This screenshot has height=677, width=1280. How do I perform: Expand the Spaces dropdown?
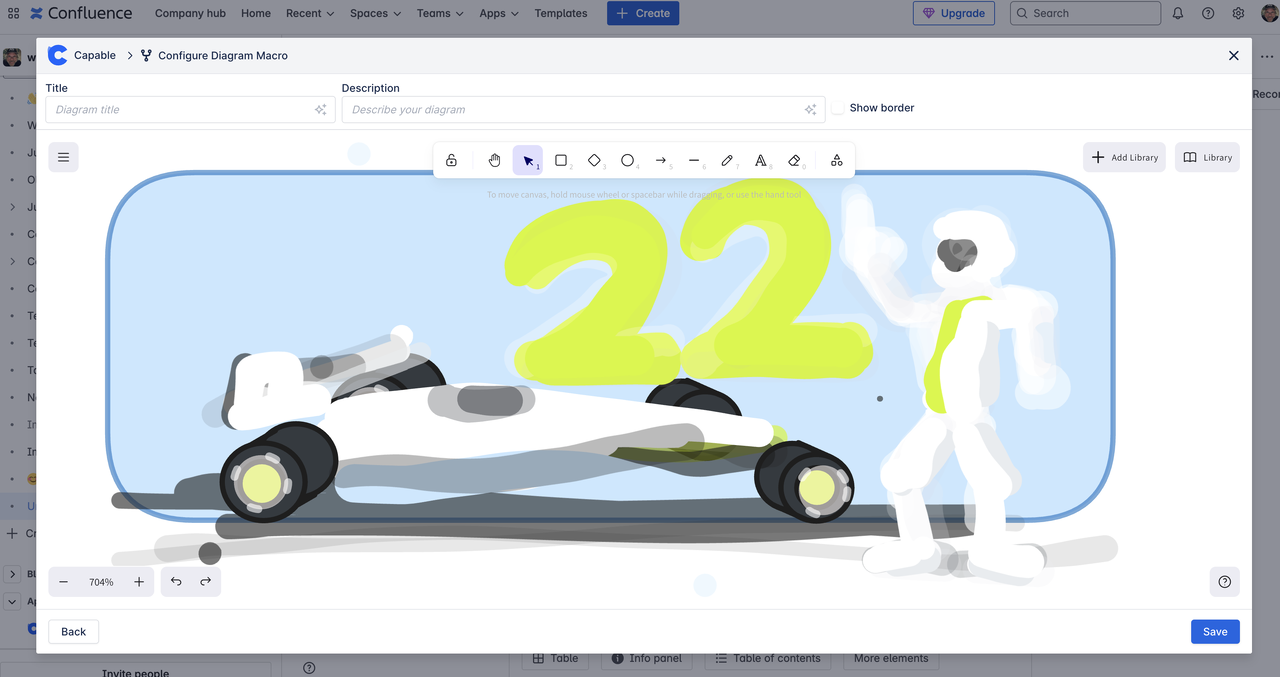pos(375,14)
